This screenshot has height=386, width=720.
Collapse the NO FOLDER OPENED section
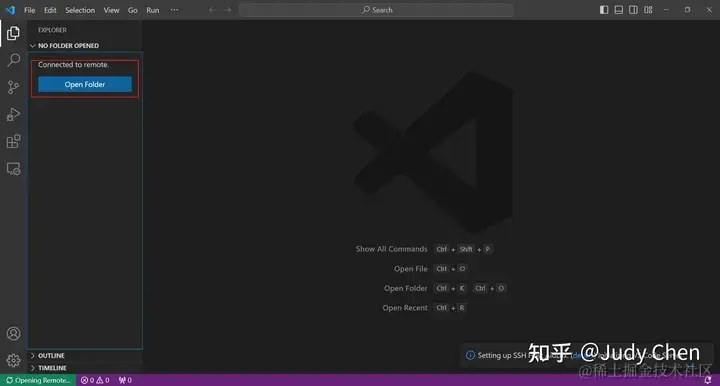[x=85, y=45]
